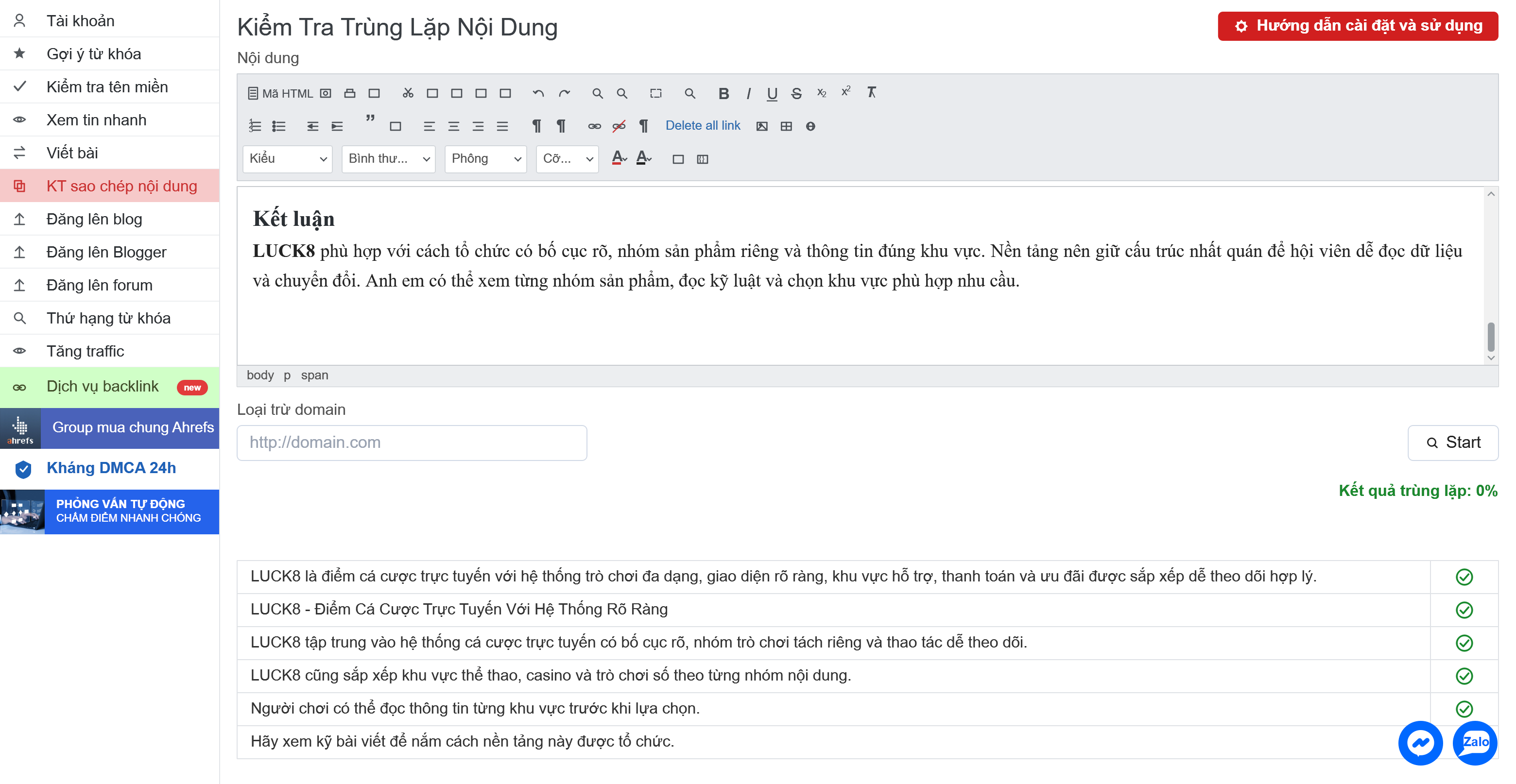The width and height of the screenshot is (1516, 784).
Task: Click the select all dashed-box icon
Action: (x=655, y=93)
